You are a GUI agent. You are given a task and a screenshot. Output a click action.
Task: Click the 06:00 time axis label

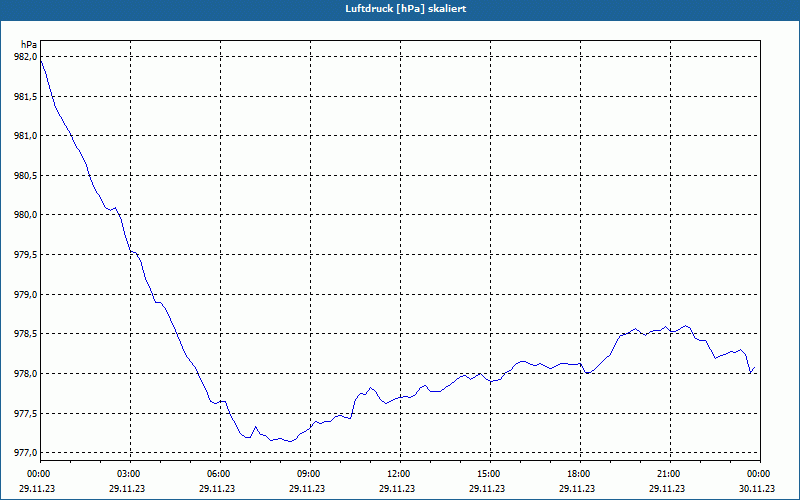point(217,474)
